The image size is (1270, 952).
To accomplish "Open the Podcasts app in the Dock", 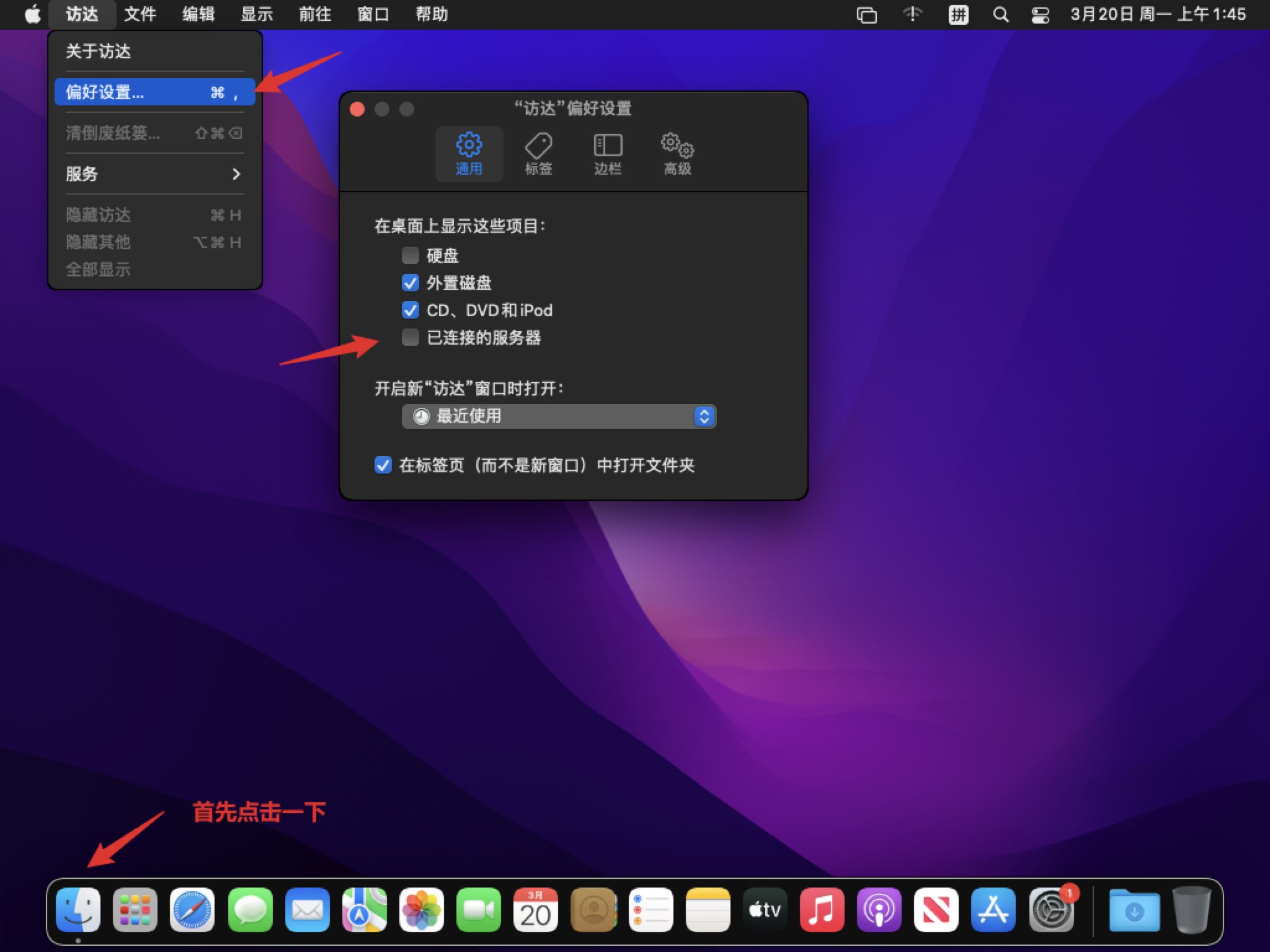I will (x=879, y=910).
